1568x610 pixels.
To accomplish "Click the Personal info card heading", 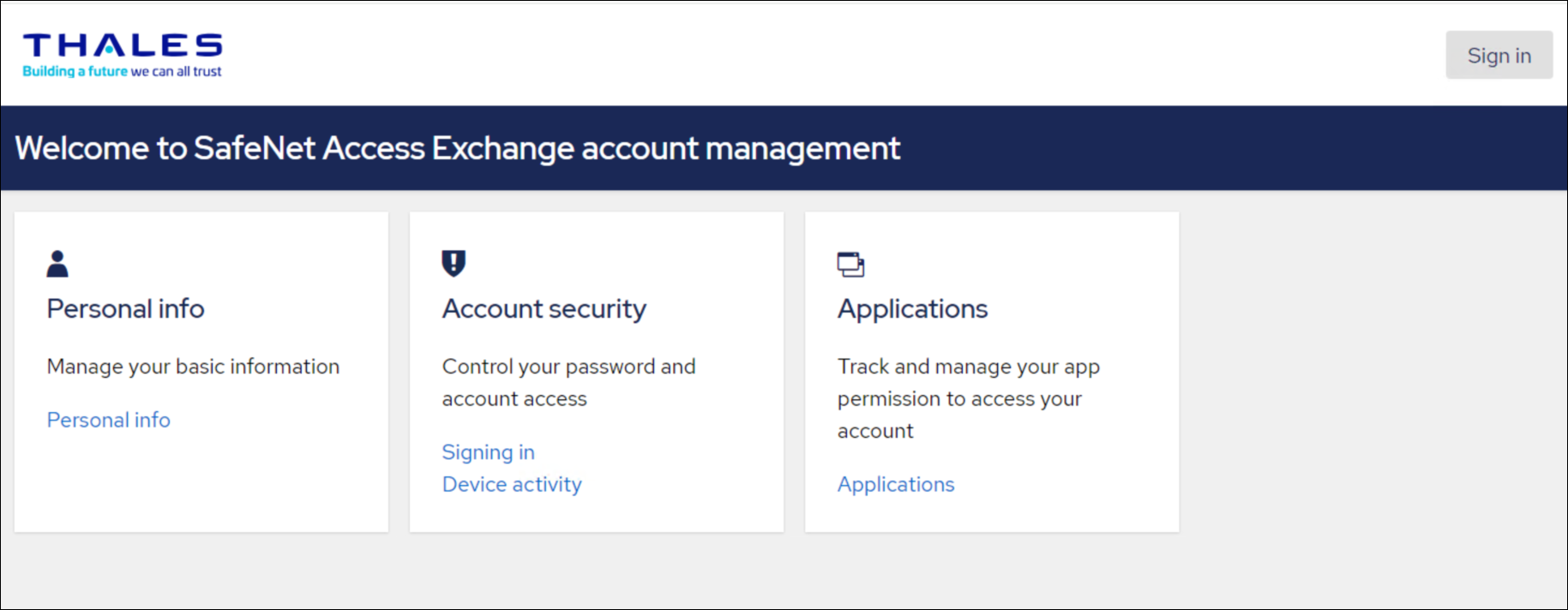I will click(125, 308).
